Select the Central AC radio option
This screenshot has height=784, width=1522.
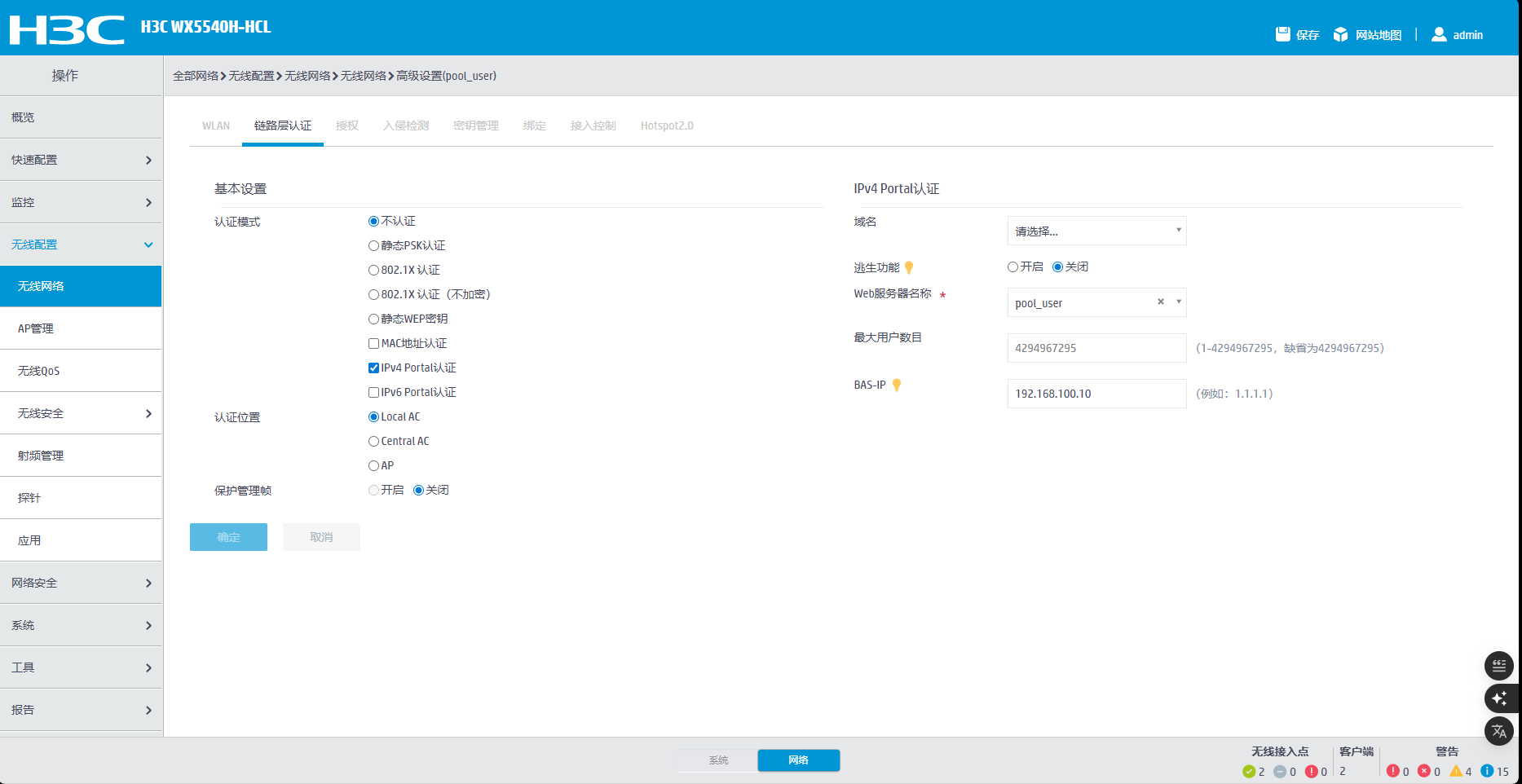coord(373,442)
